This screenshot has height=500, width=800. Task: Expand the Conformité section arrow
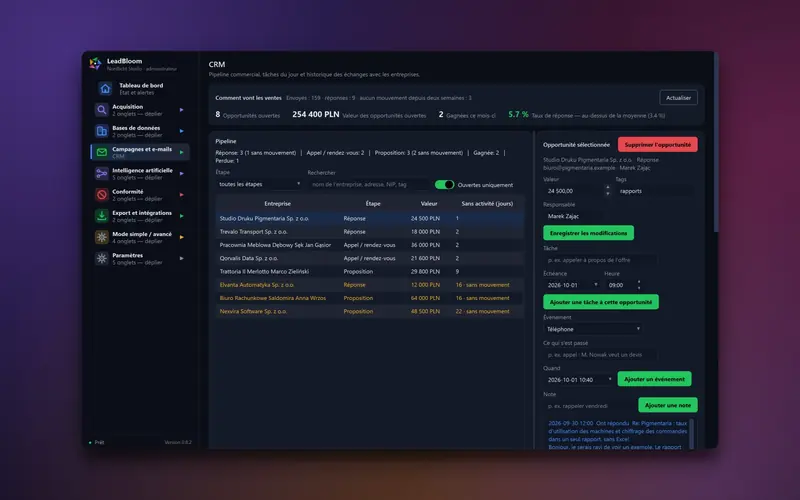(182, 195)
